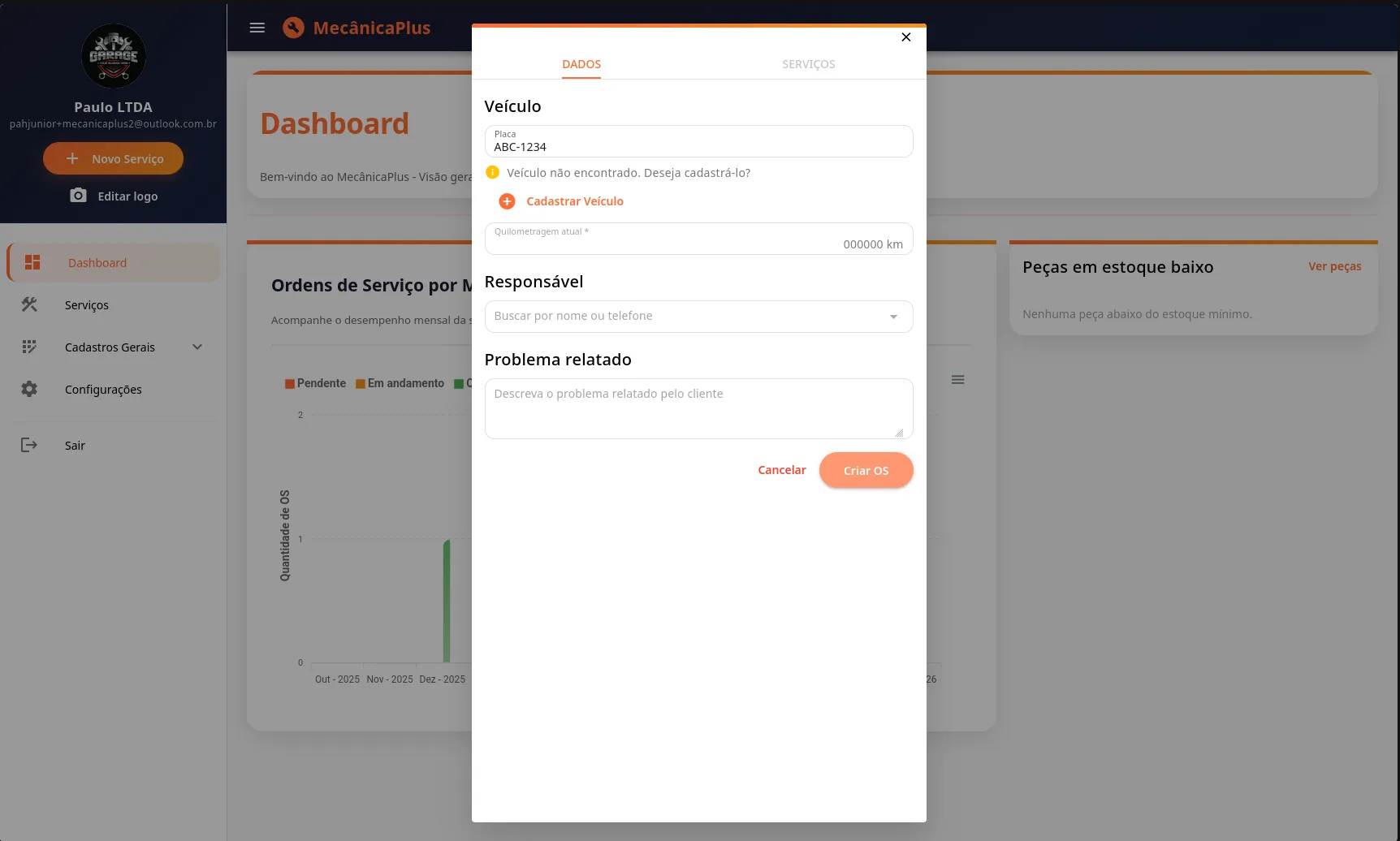Image resolution: width=1400 pixels, height=841 pixels.
Task: Click the Garage profile logo image
Action: pos(114,56)
